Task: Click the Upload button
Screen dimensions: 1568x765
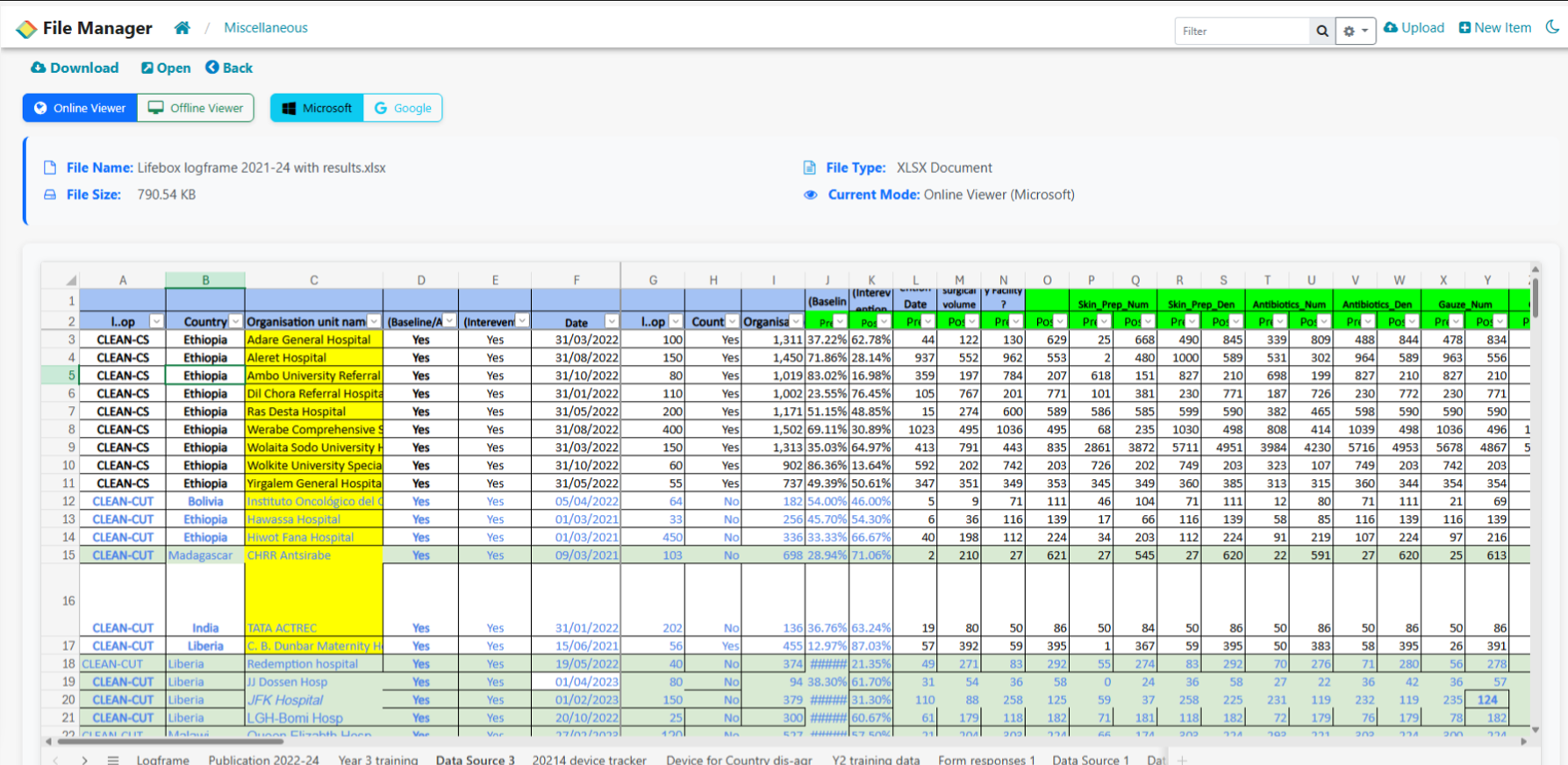Action: (1414, 28)
